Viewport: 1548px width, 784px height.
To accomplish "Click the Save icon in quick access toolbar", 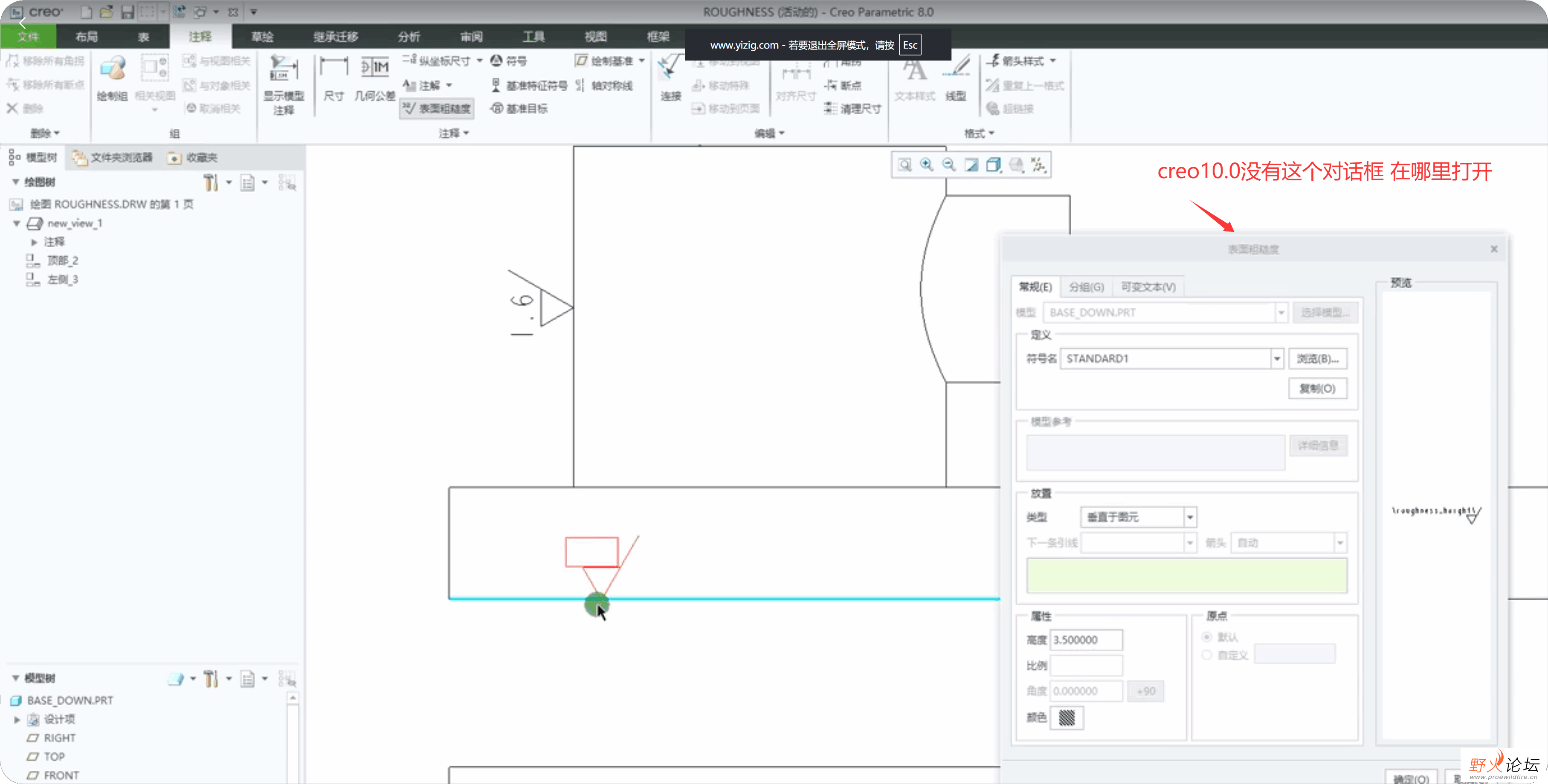I will pos(128,12).
